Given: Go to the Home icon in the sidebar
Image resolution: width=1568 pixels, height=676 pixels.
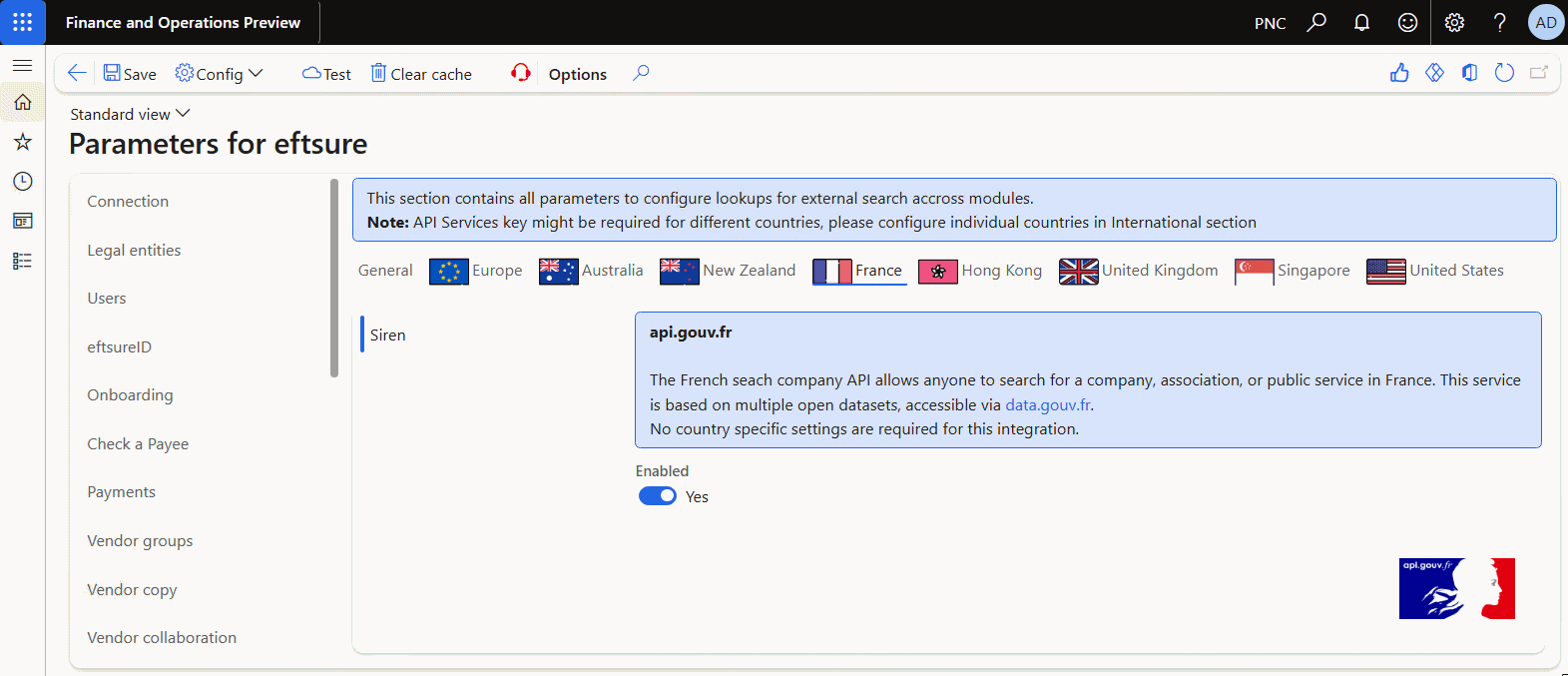Looking at the screenshot, I should 22,102.
